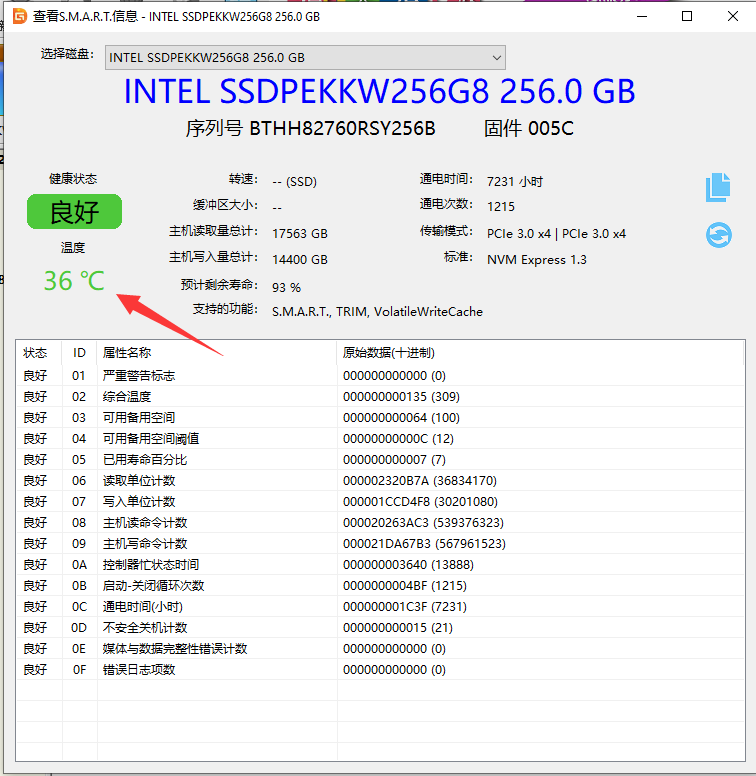Select the 媒体与数据完整性错误计数 row
Image resolution: width=756 pixels, height=776 pixels.
pyautogui.click(x=380, y=649)
